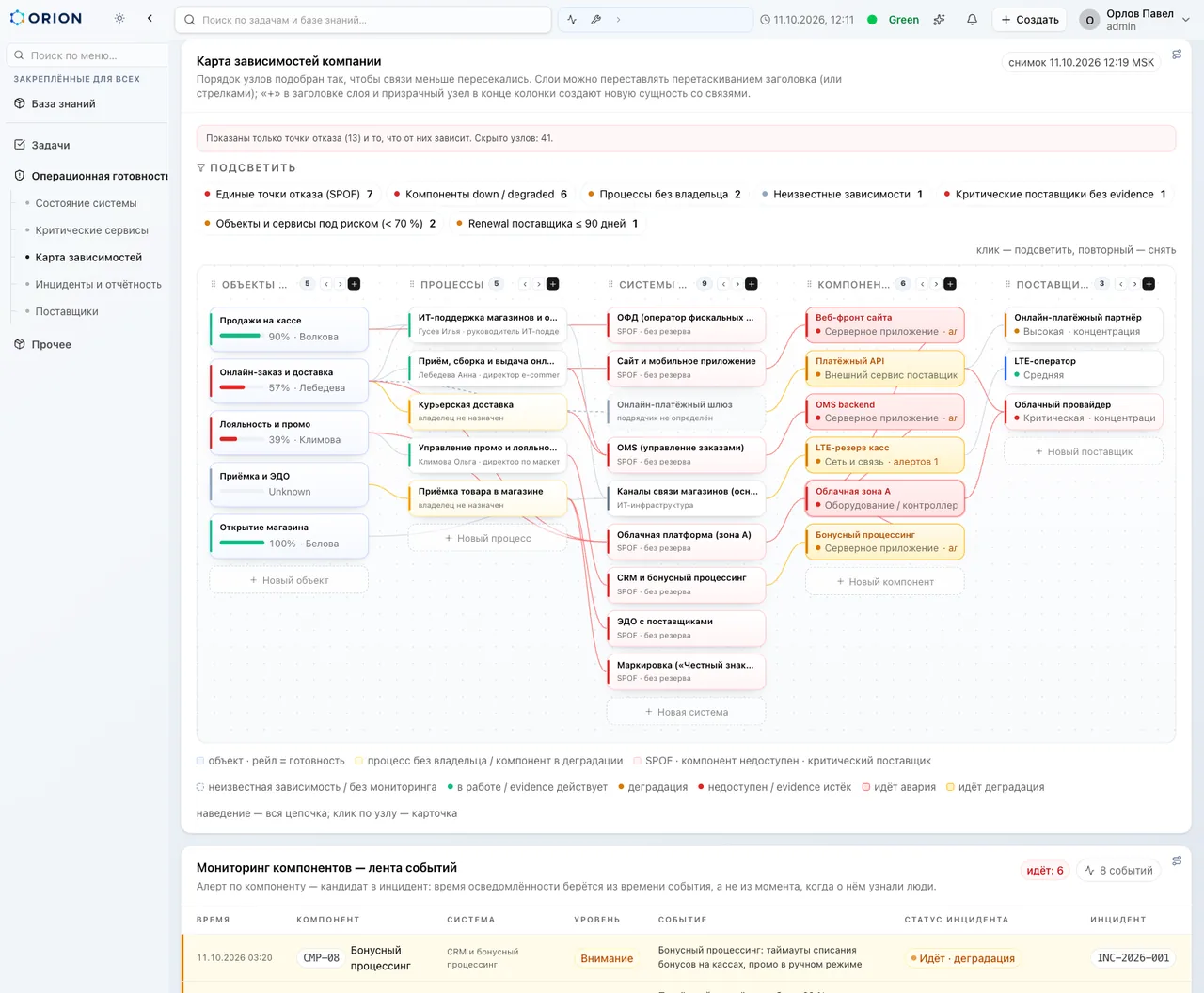Open Состояние системы submenu item
The width and height of the screenshot is (1204, 993).
[86, 203]
